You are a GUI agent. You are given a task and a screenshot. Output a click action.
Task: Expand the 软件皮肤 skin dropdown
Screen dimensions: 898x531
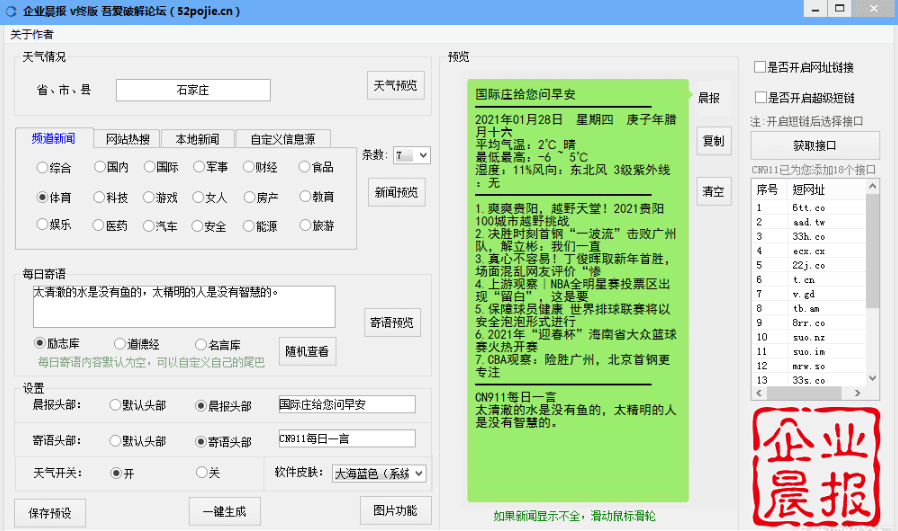point(418,473)
